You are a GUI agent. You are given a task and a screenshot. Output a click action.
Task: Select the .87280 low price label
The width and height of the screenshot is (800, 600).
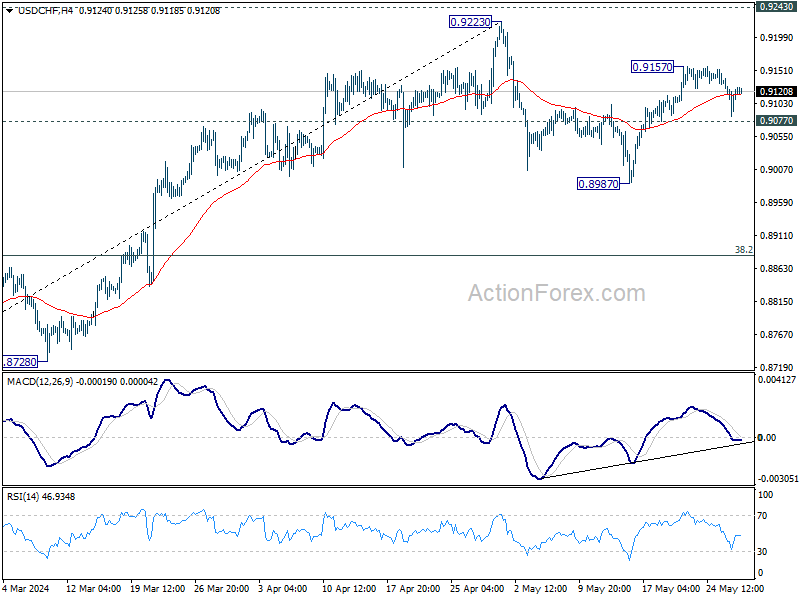pos(20,362)
